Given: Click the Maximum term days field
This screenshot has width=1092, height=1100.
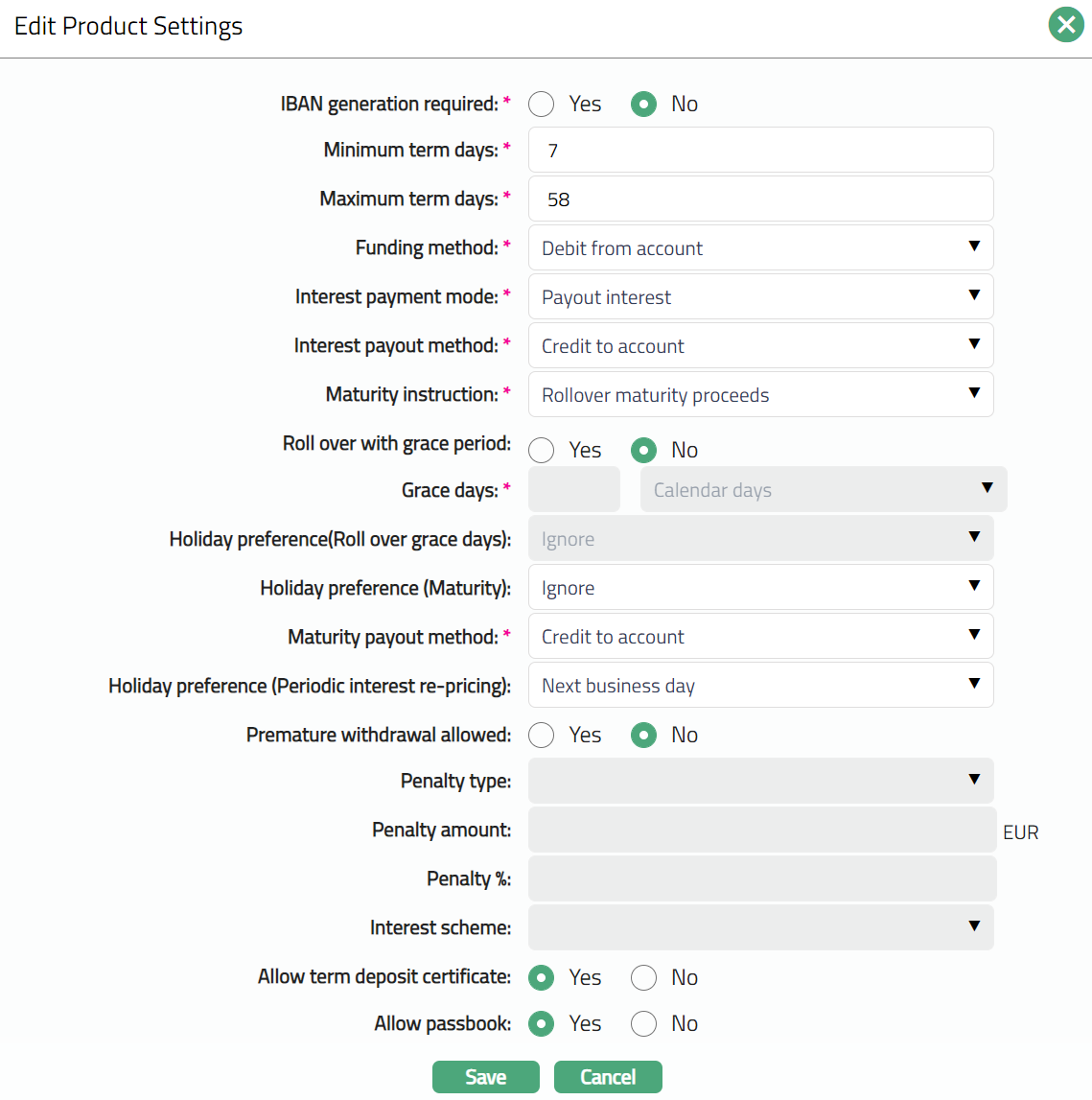Looking at the screenshot, I should coord(760,199).
